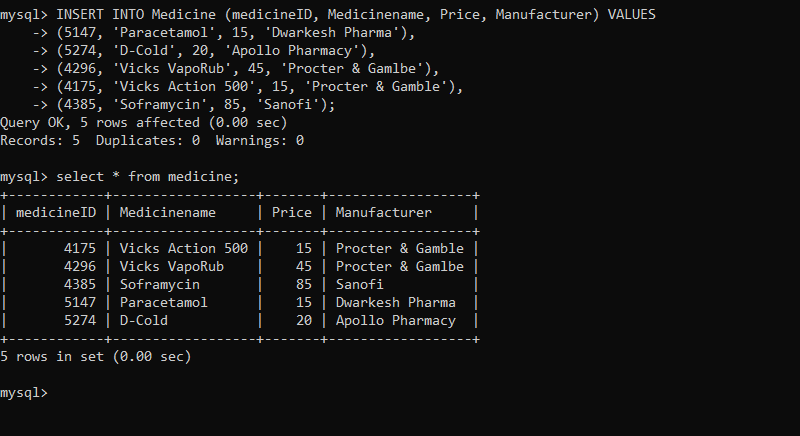Click the '5 rows in set' status line
The height and width of the screenshot is (436, 800).
(x=96, y=356)
